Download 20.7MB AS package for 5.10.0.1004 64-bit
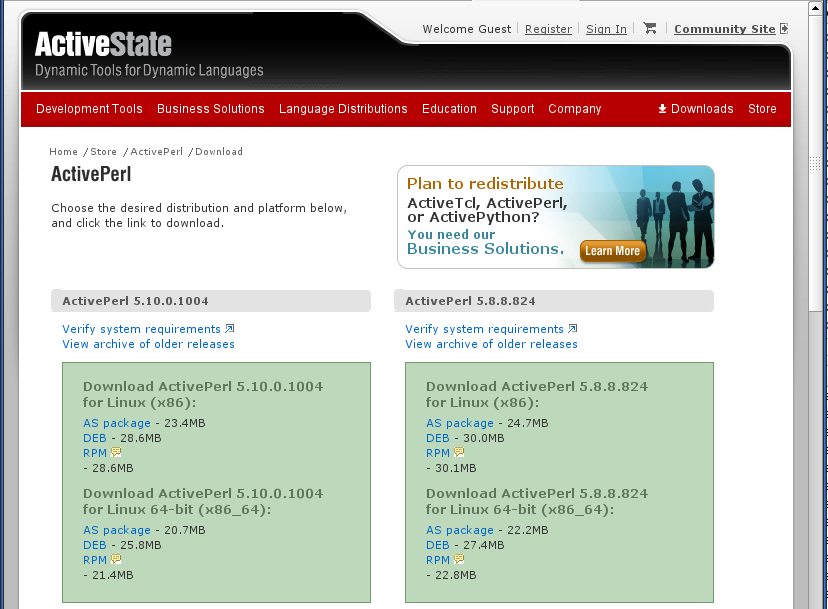This screenshot has width=828, height=609. (117, 530)
